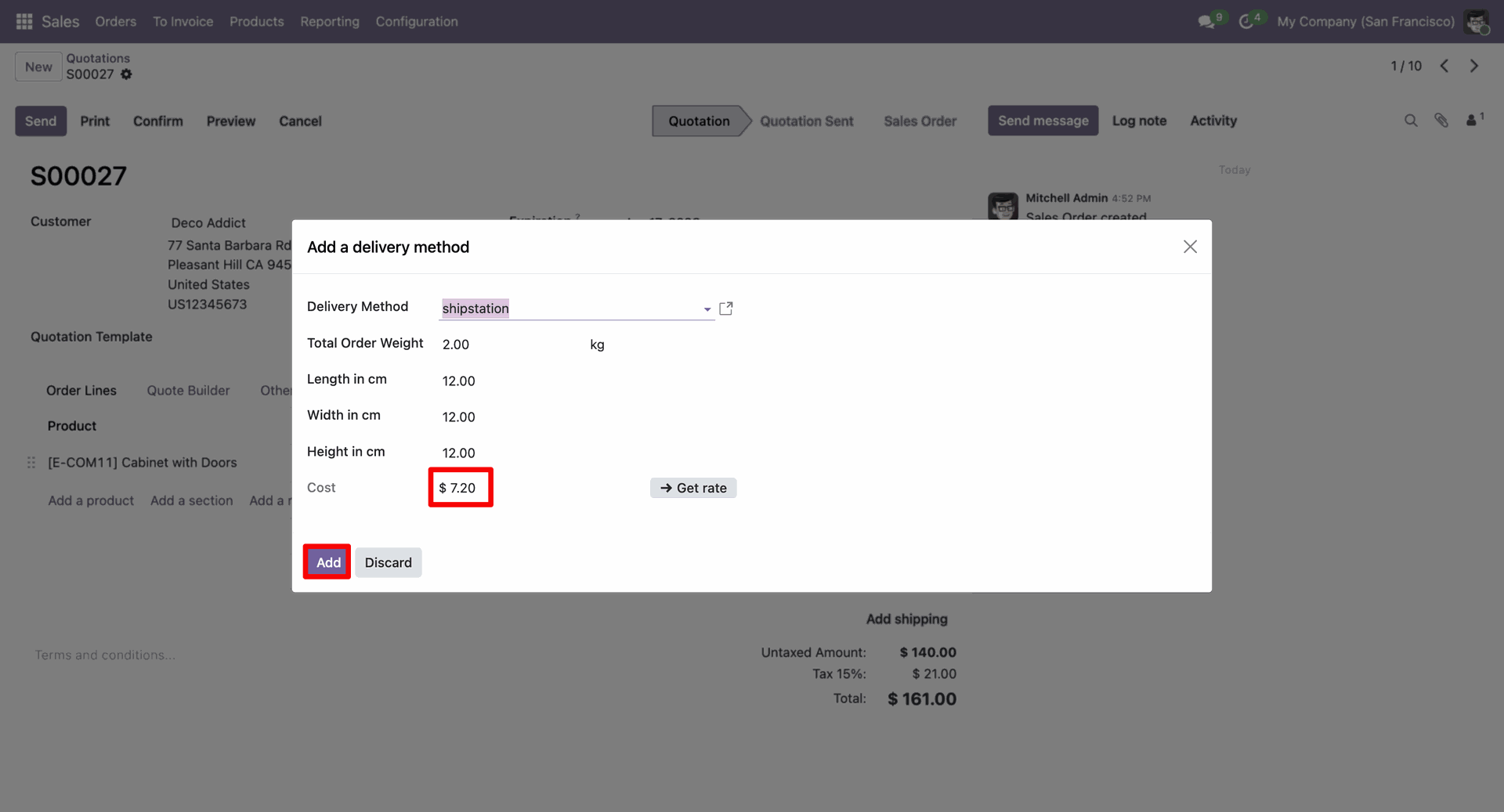The image size is (1504, 812).
Task: Search chatter messages magnifier icon
Action: tap(1411, 121)
